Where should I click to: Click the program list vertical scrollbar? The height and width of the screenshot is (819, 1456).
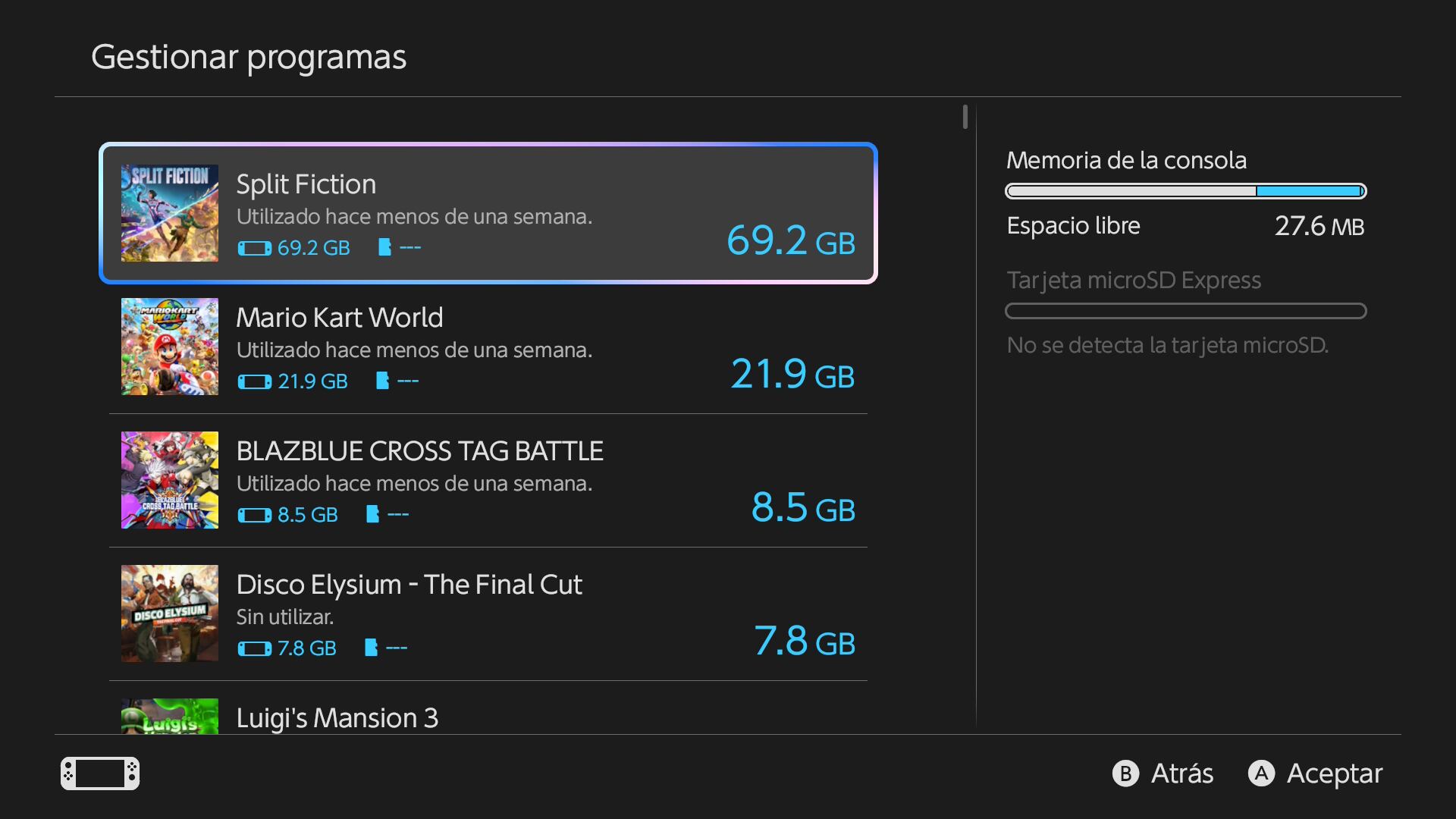(x=965, y=117)
